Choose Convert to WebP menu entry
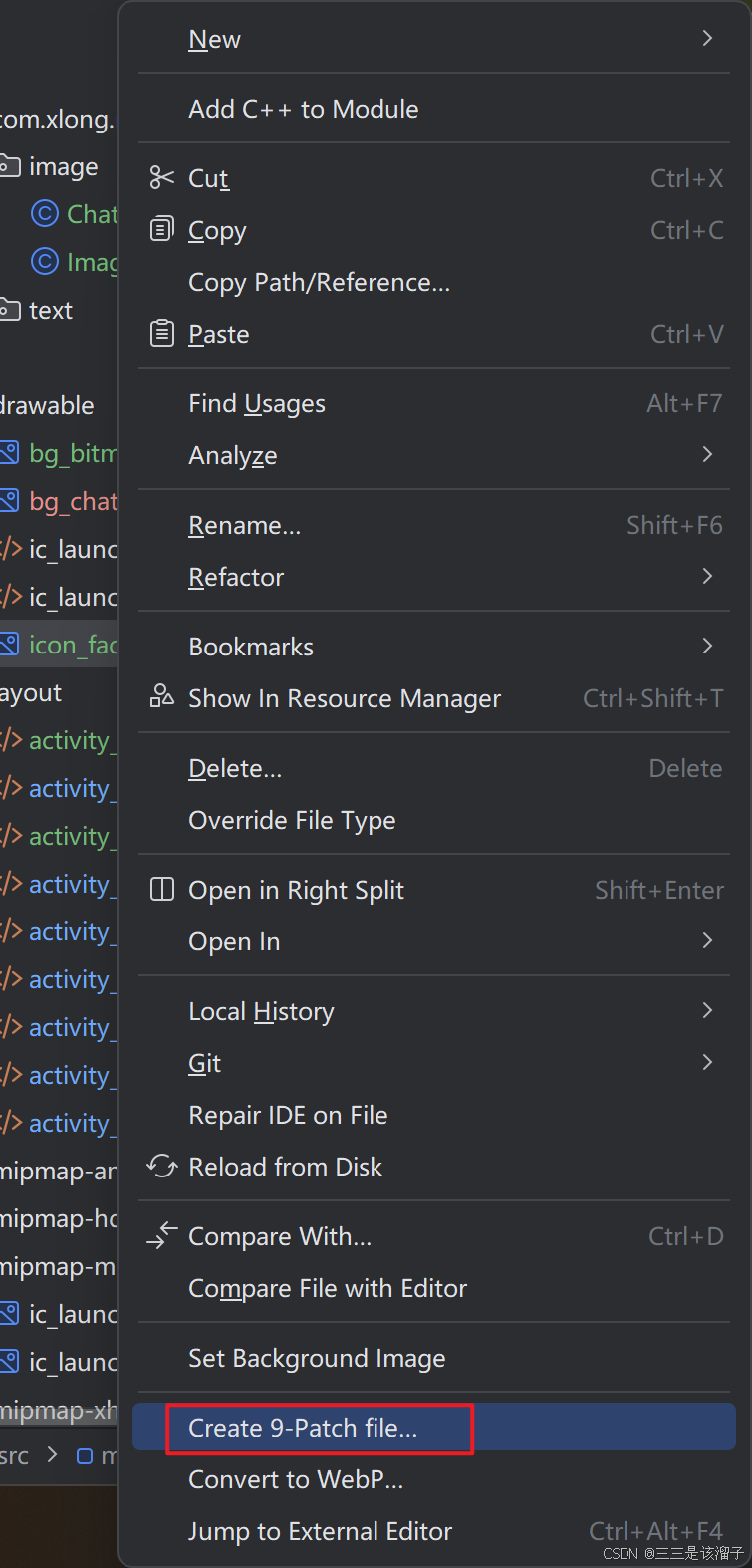This screenshot has width=752, height=1568. [x=296, y=1479]
